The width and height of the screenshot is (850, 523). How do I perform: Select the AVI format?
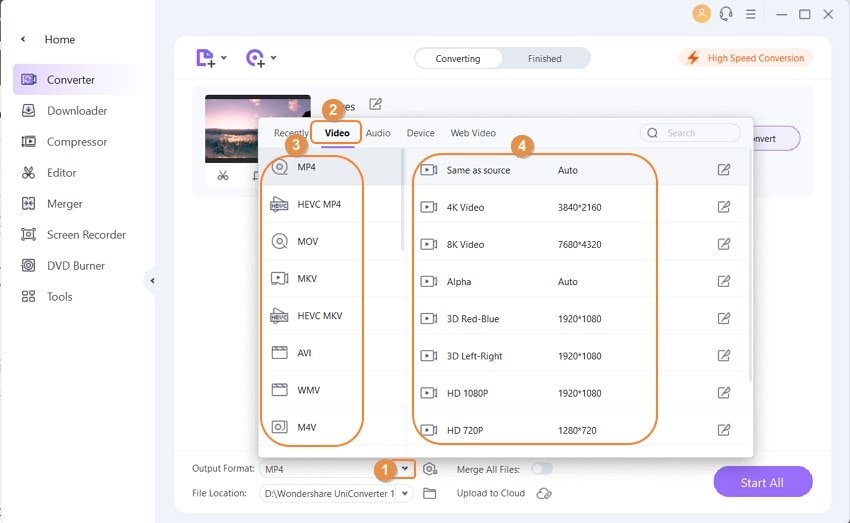coord(331,353)
